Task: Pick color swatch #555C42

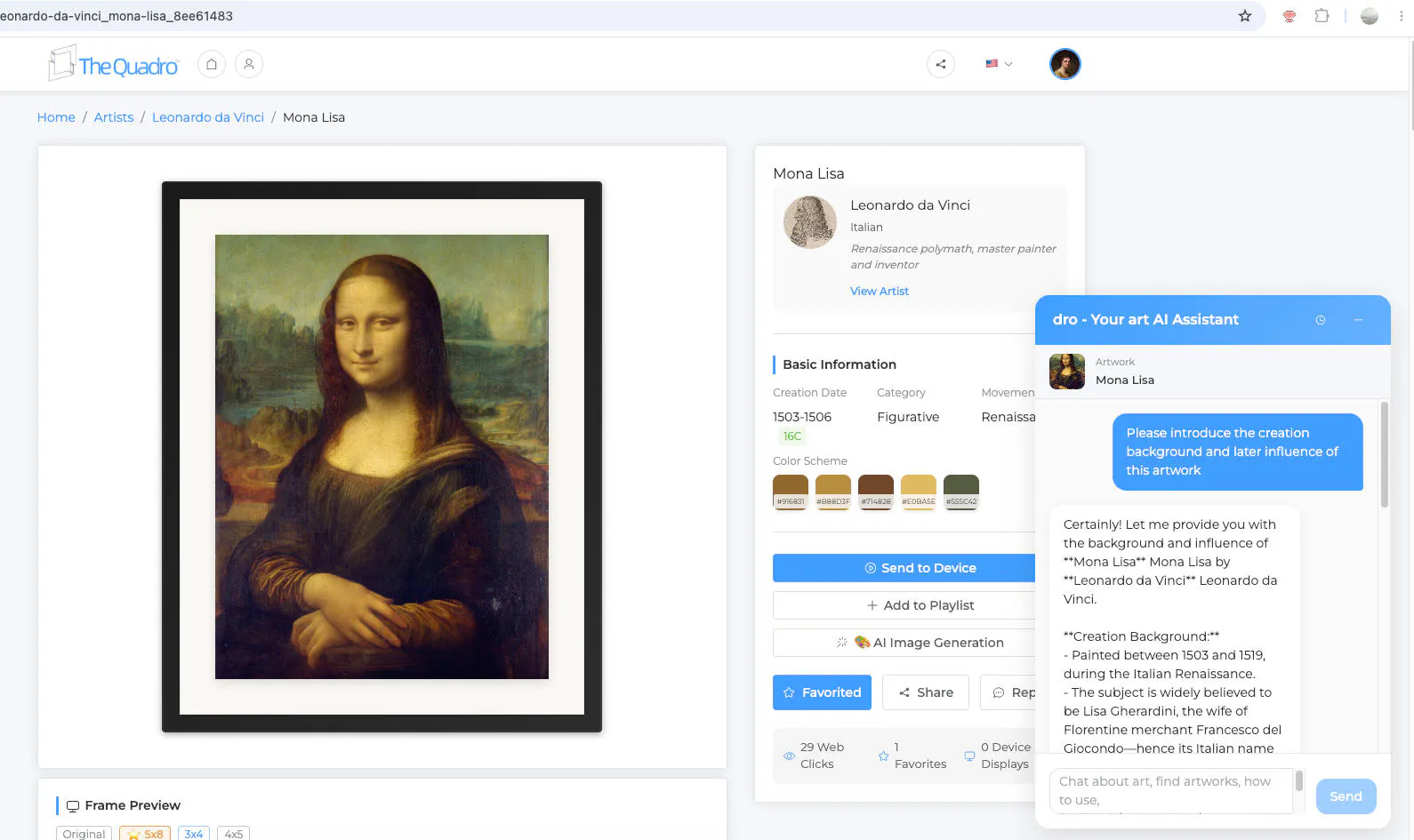Action: pos(961,492)
